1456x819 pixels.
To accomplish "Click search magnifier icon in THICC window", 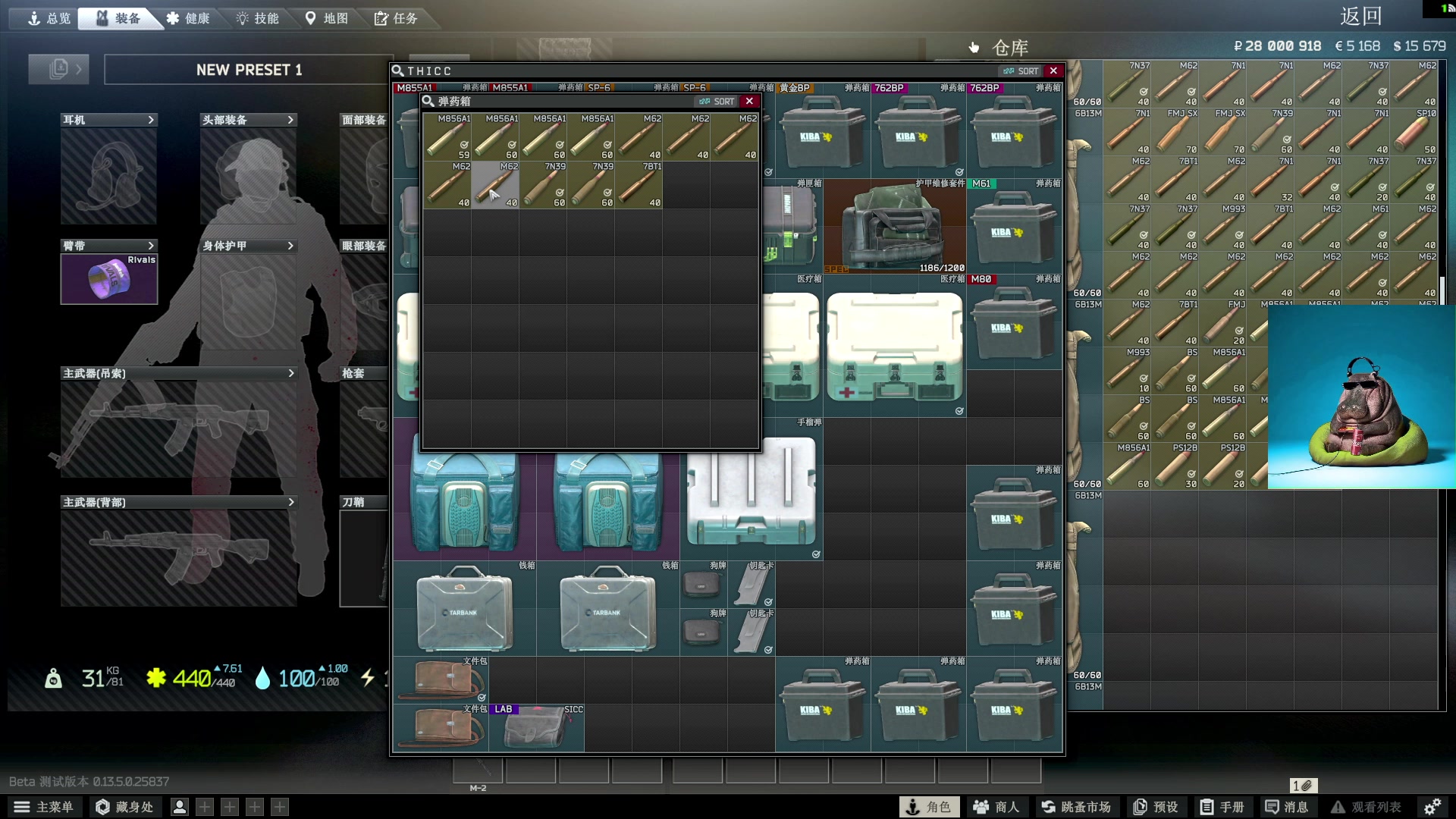I will click(x=397, y=71).
